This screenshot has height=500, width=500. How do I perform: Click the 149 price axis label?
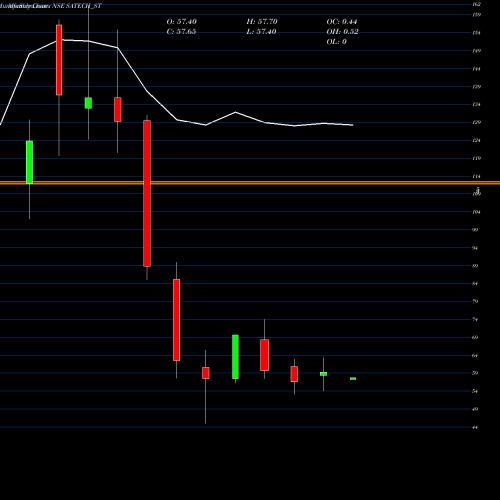point(476,51)
